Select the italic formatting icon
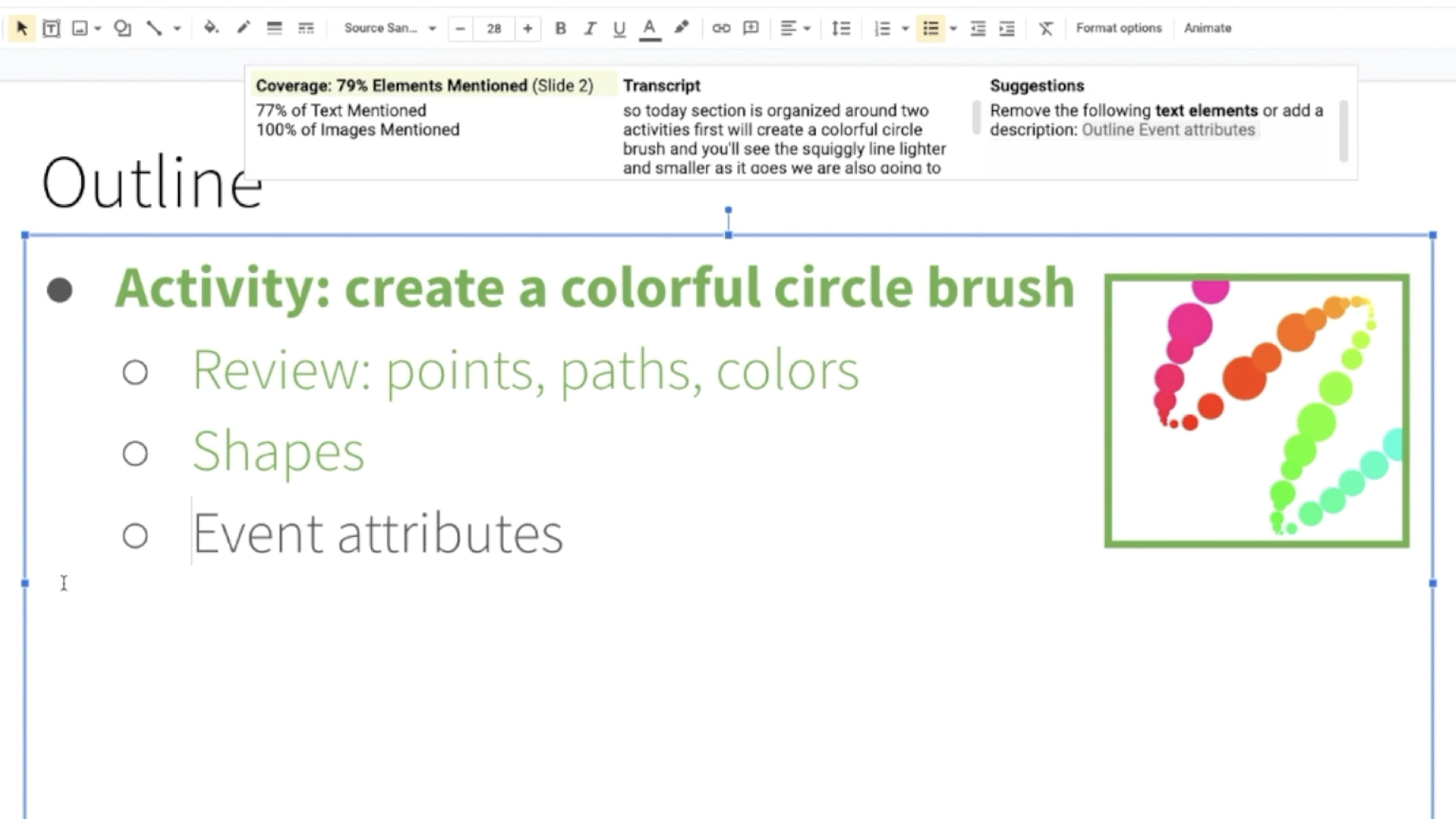Screen dimensions: 1456x819 [x=590, y=28]
